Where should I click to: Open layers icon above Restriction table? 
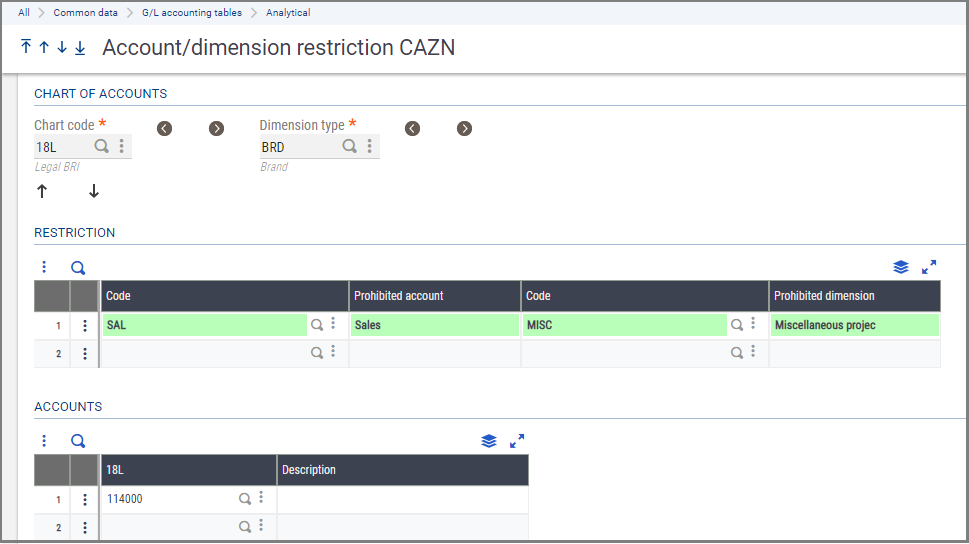[901, 267]
